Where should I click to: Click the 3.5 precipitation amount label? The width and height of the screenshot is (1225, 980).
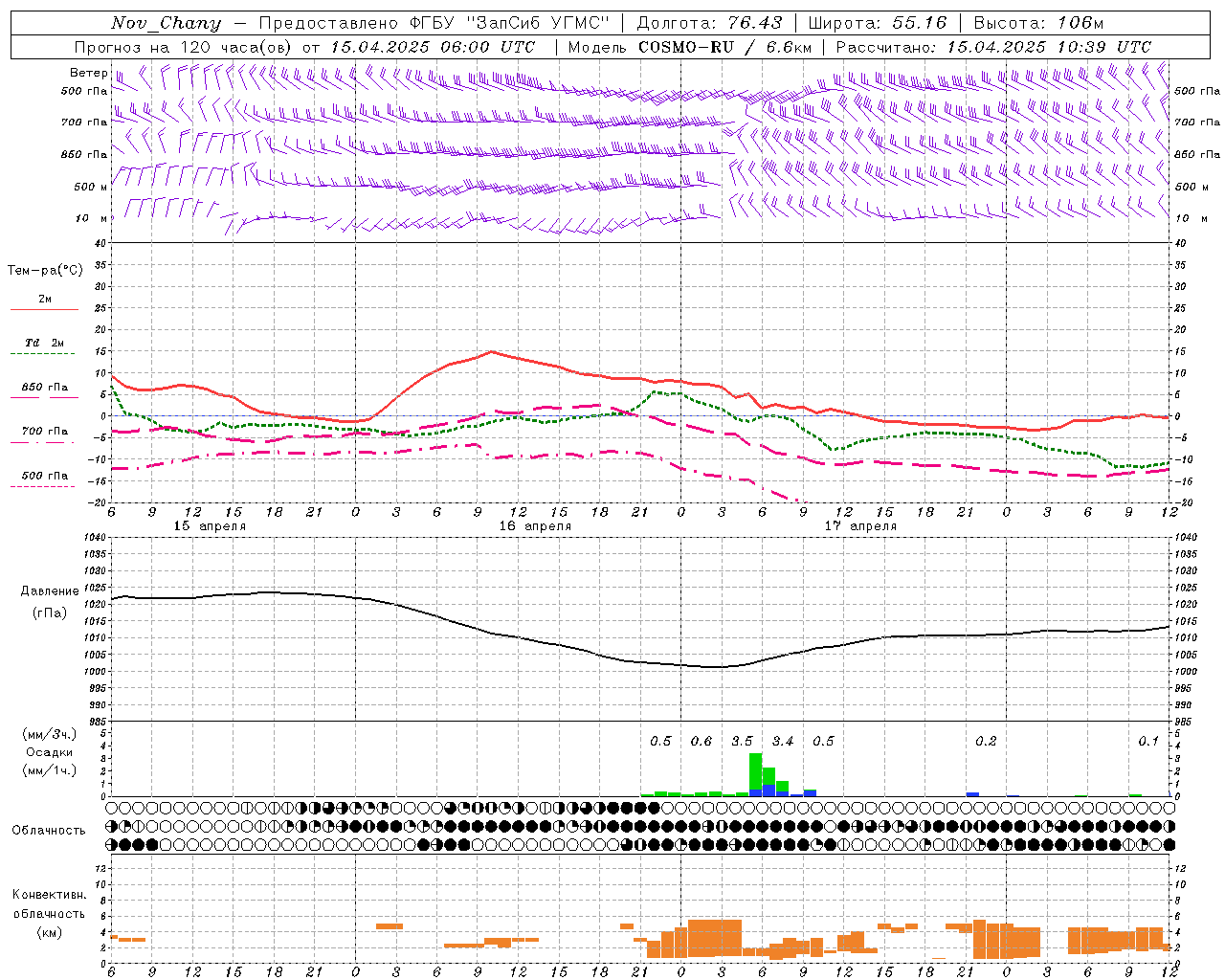(742, 741)
